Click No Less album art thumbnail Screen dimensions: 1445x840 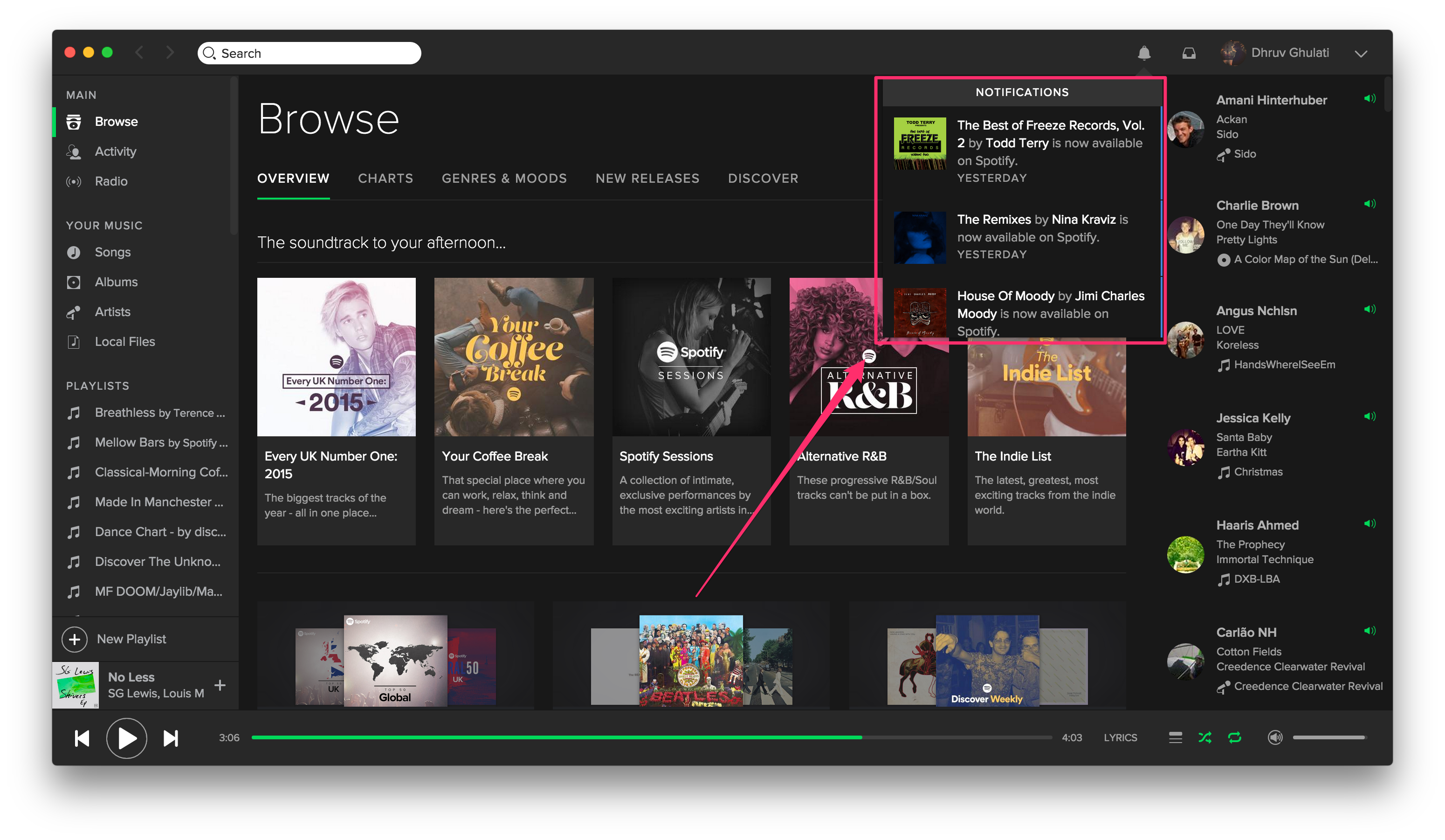coord(76,685)
